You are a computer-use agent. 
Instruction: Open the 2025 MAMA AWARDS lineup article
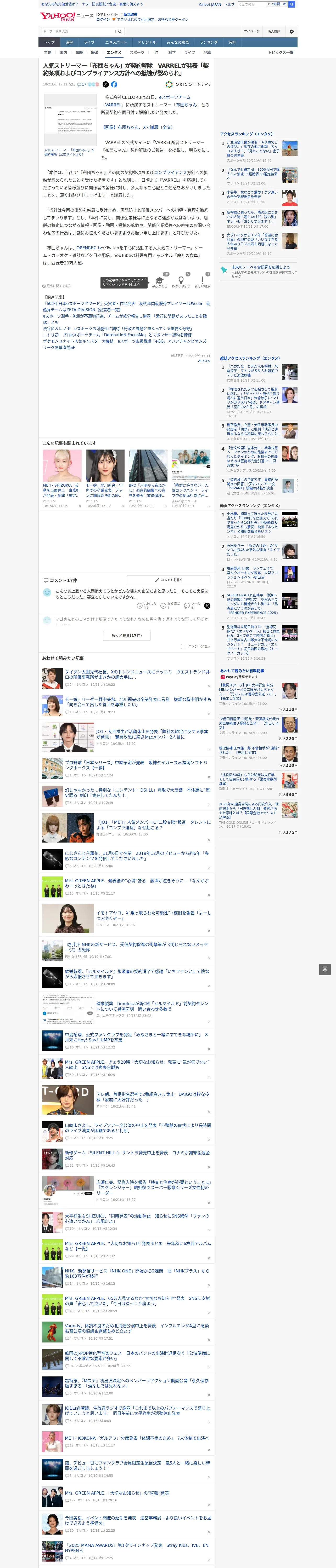pos(137,1547)
